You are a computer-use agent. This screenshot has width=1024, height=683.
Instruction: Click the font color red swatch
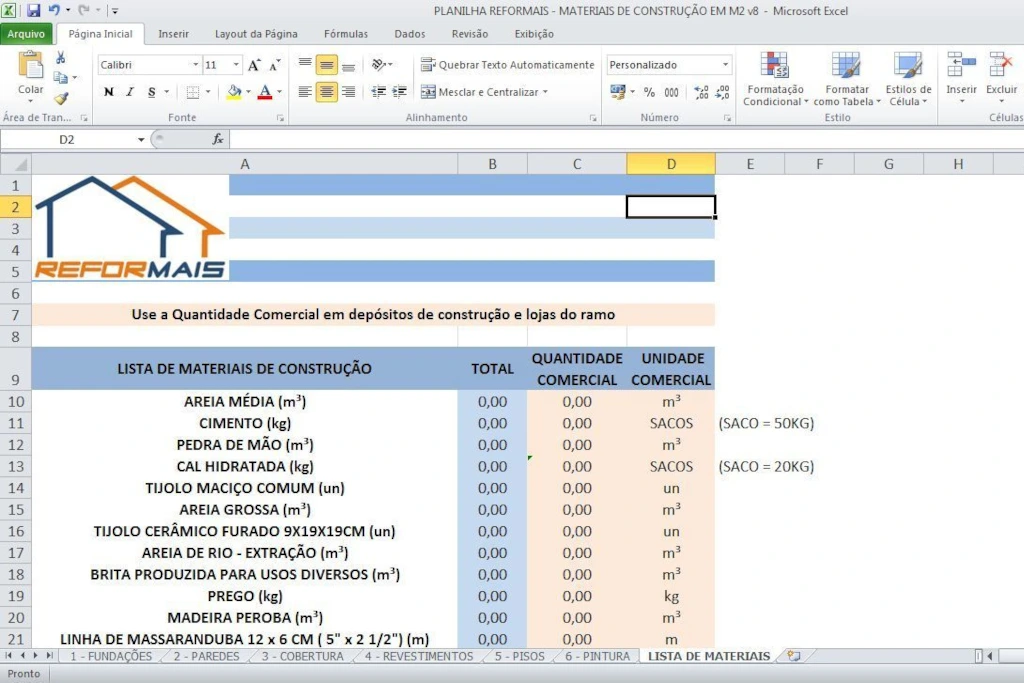263,92
